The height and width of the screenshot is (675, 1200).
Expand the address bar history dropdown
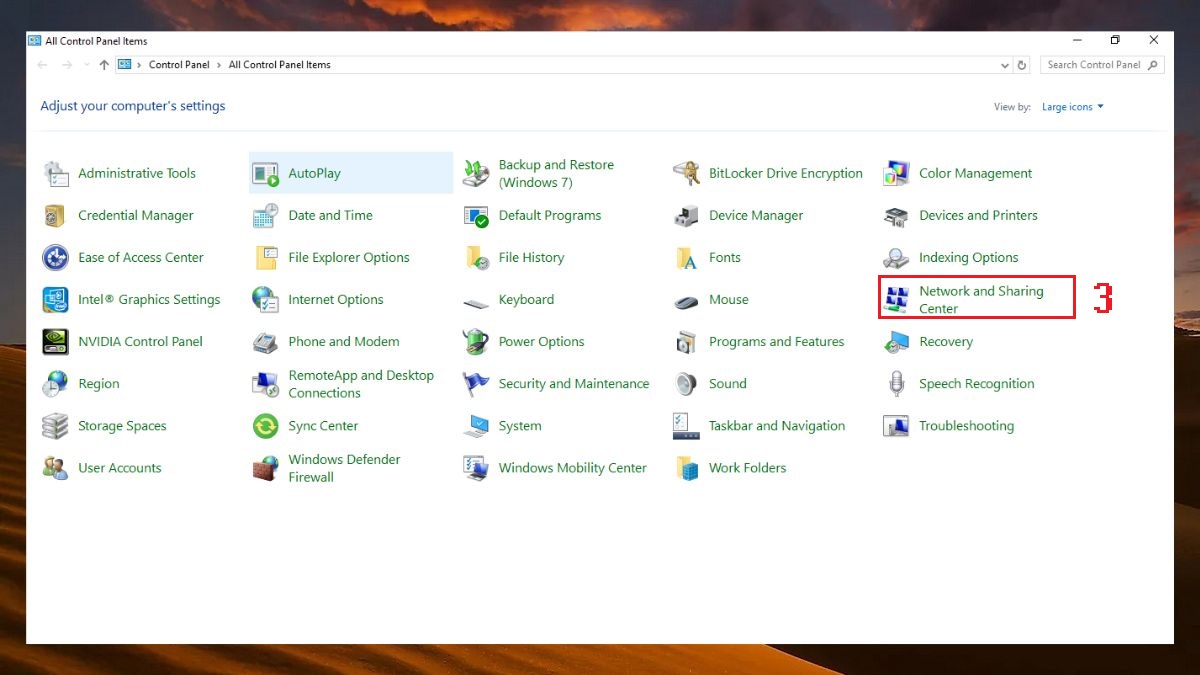click(x=1005, y=65)
